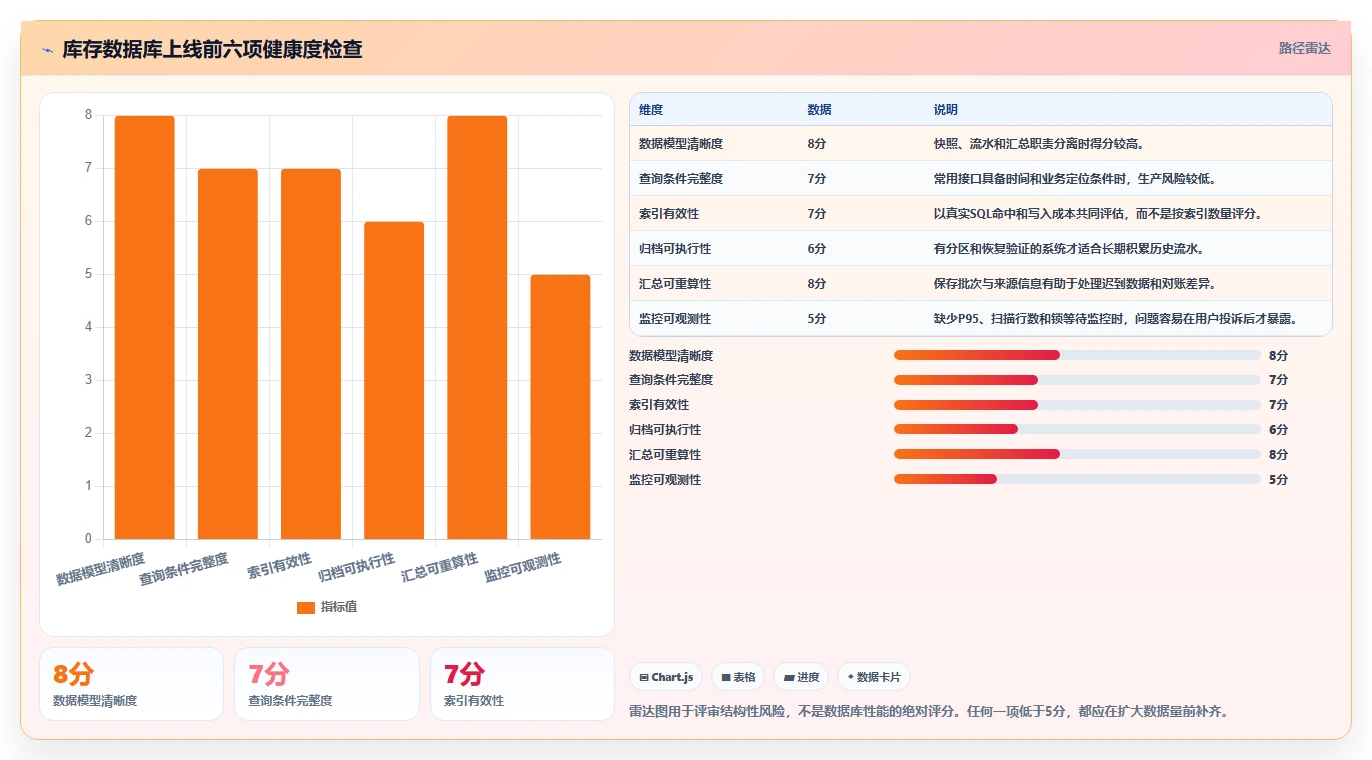Toggle the 指标值 legend label

click(x=339, y=607)
